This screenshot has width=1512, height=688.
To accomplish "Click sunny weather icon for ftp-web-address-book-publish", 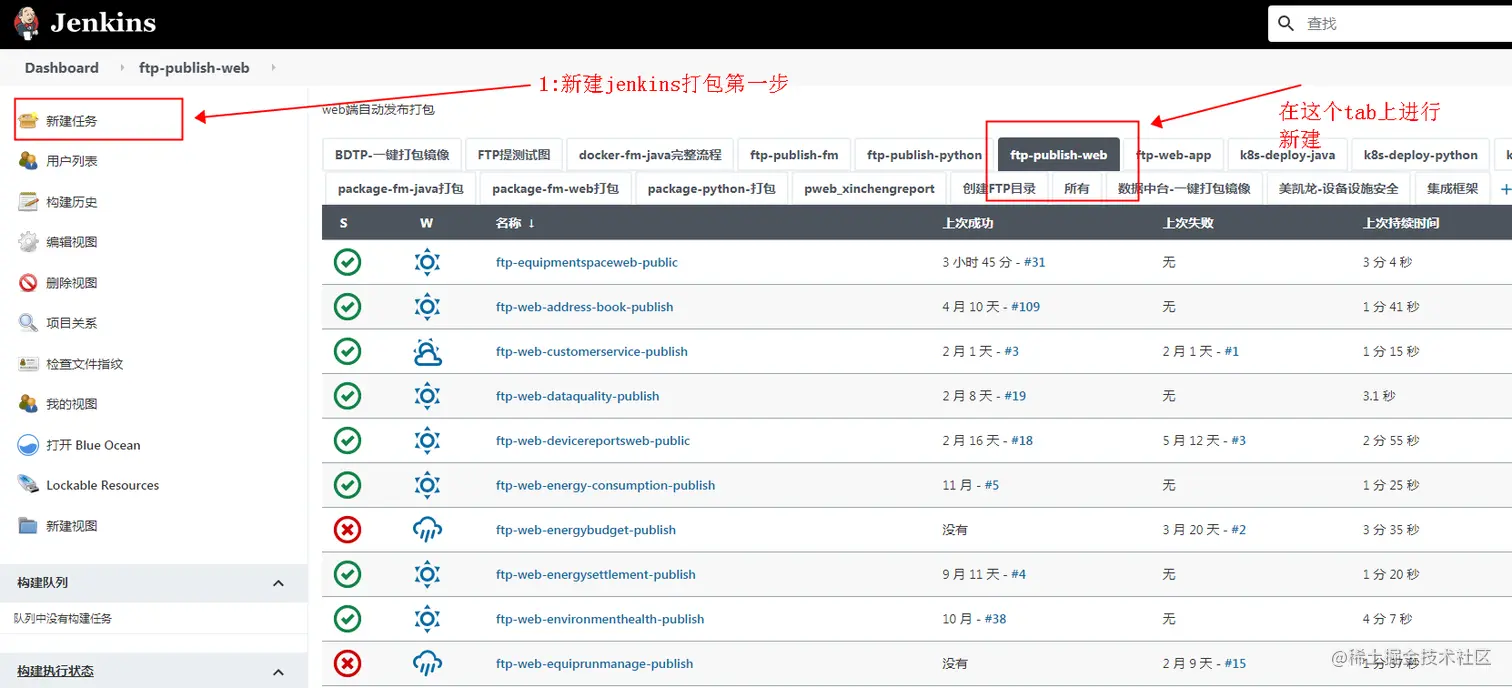I will 427,307.
